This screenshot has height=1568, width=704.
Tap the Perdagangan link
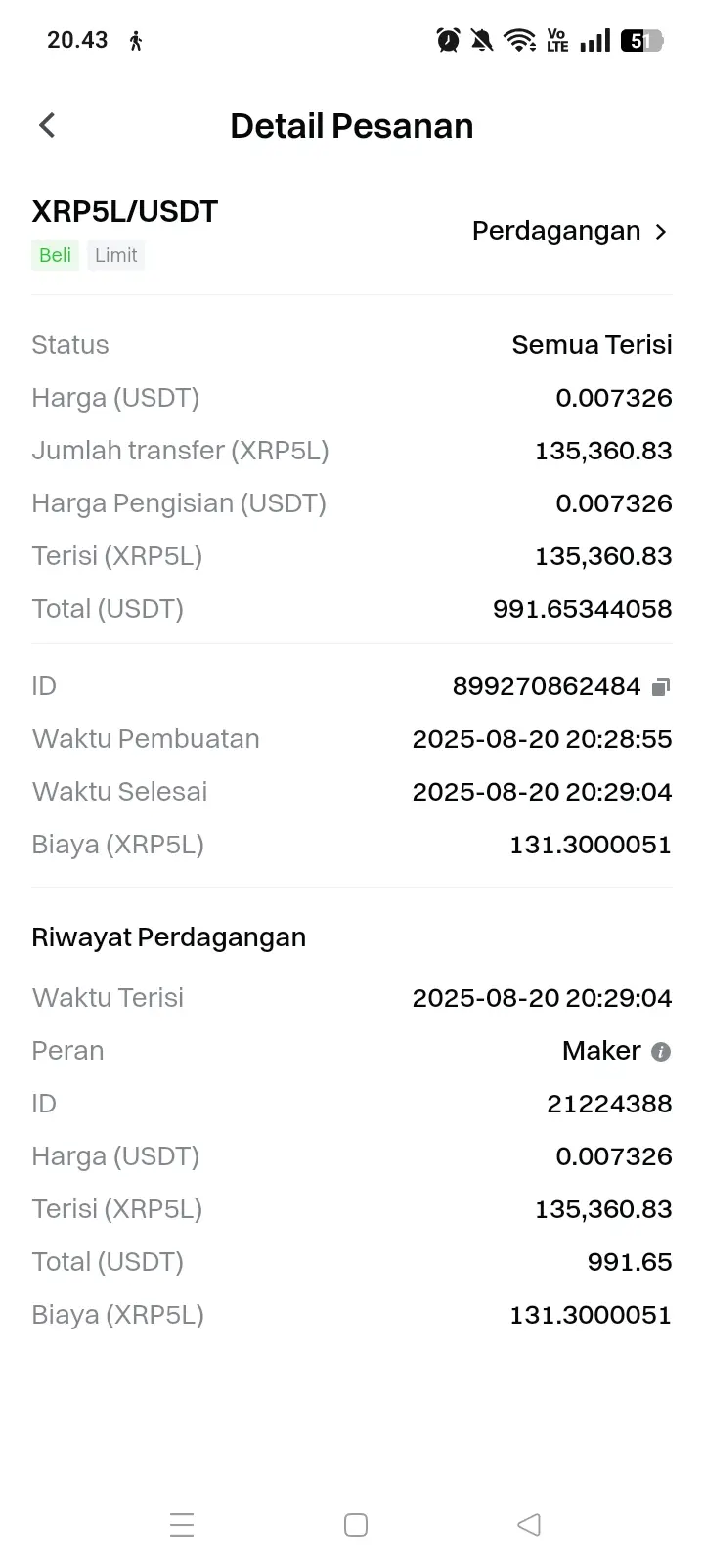556,231
